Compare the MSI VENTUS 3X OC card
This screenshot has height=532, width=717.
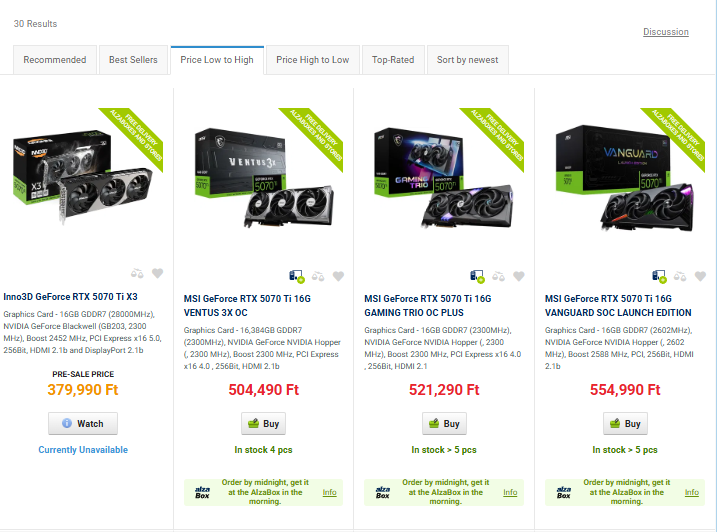click(318, 276)
